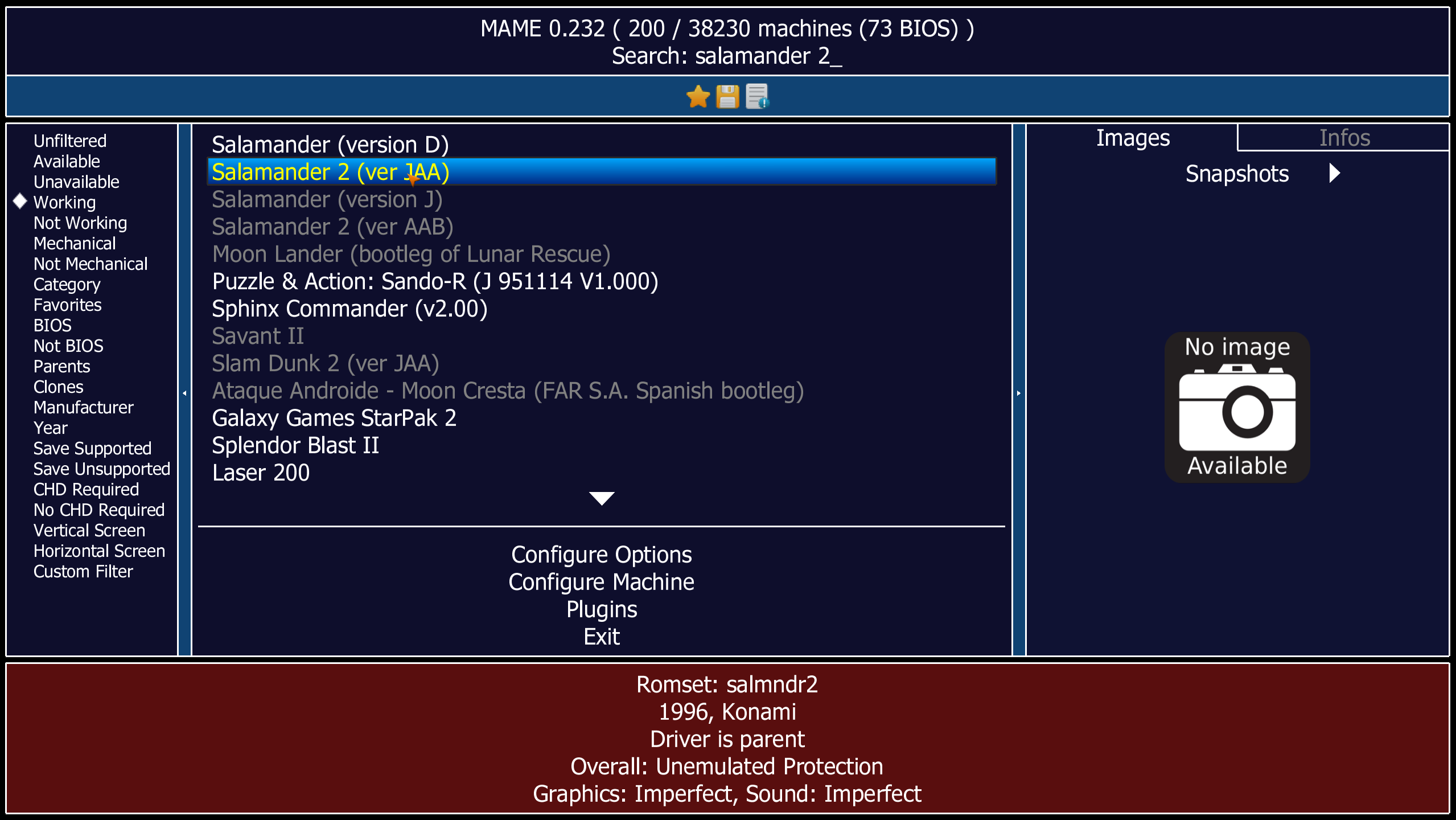This screenshot has width=1456, height=820.
Task: Choose the BIOS filter
Action: [x=52, y=325]
